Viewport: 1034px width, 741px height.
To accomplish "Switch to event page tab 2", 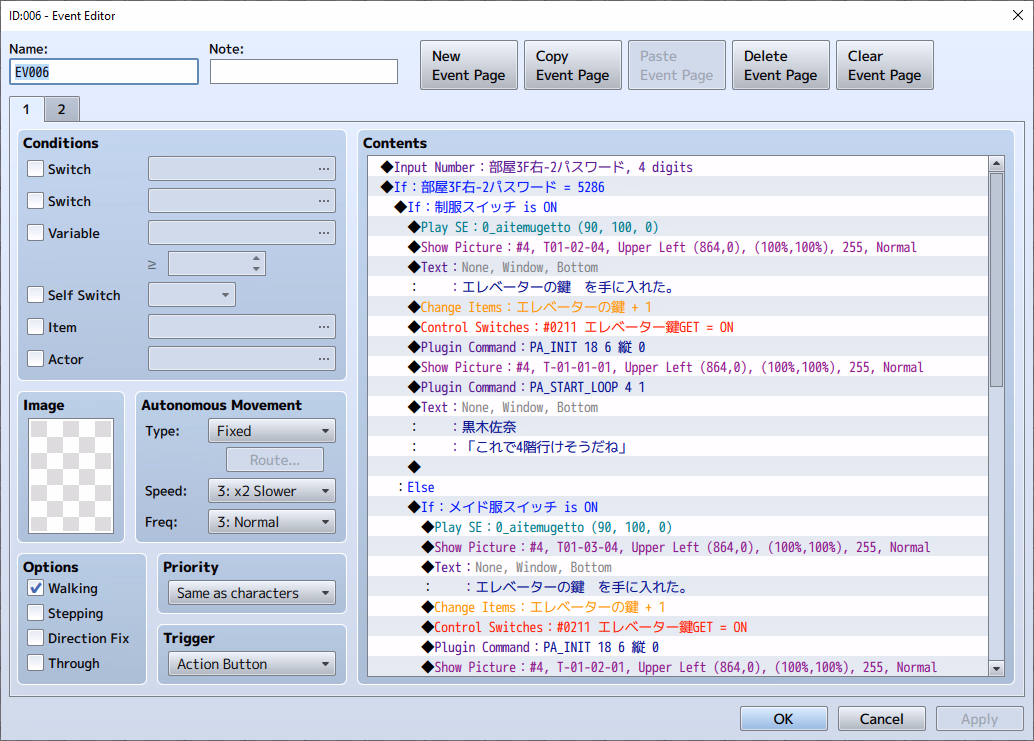I will pos(61,109).
